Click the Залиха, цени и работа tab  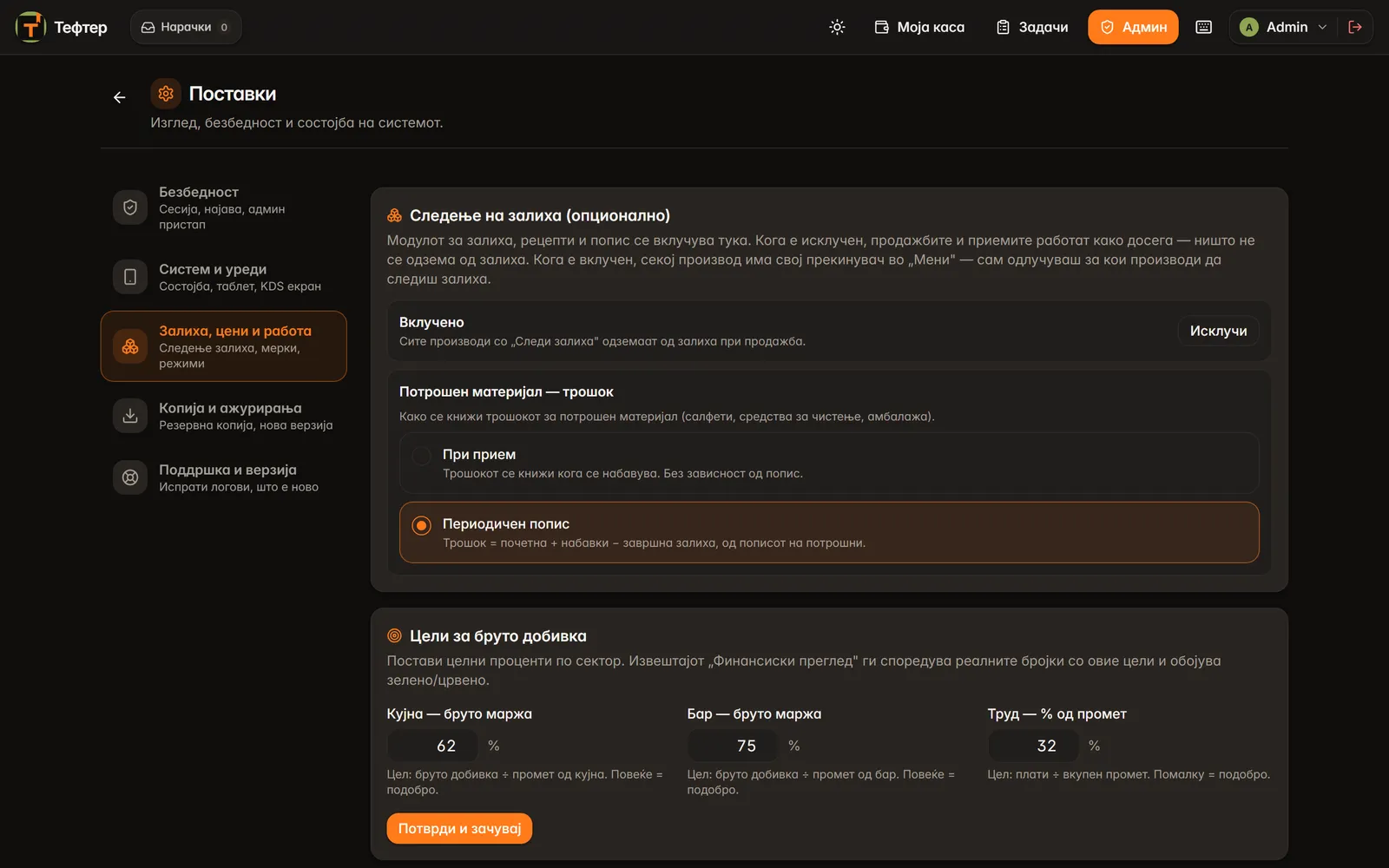tap(223, 346)
